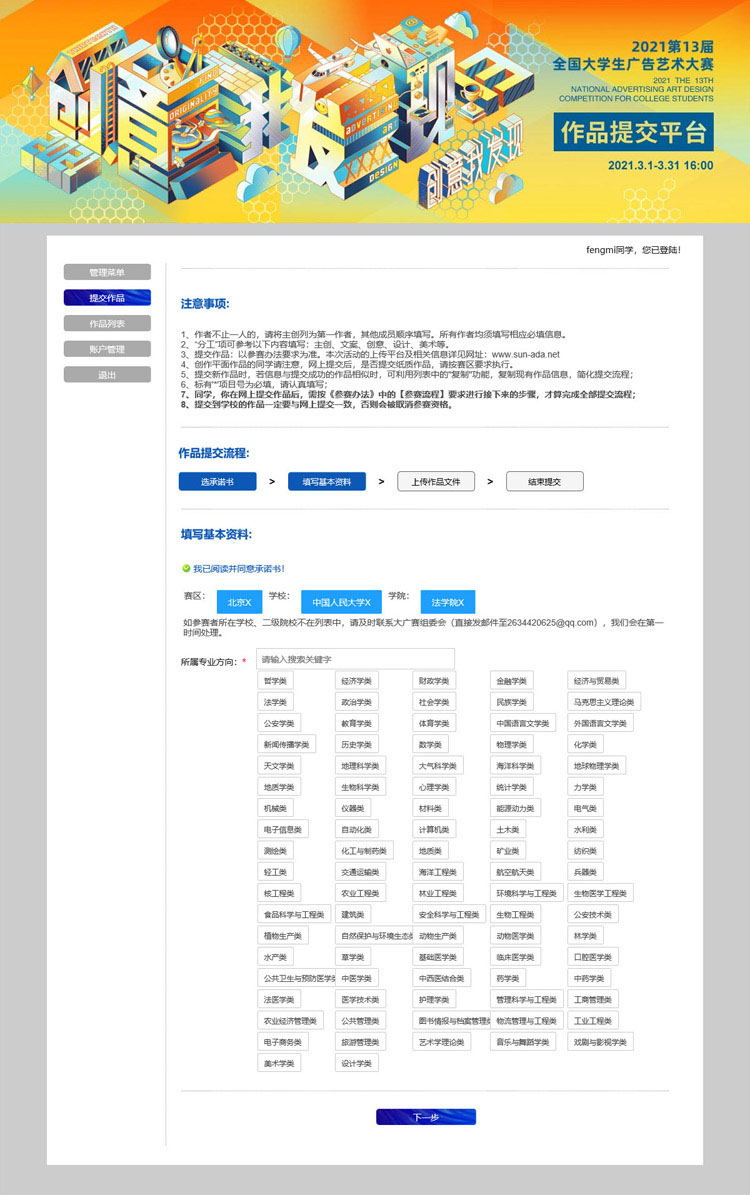Screen dimensions: 750x1195
Task: Choose the 体育学类 major tag
Action: click(434, 724)
